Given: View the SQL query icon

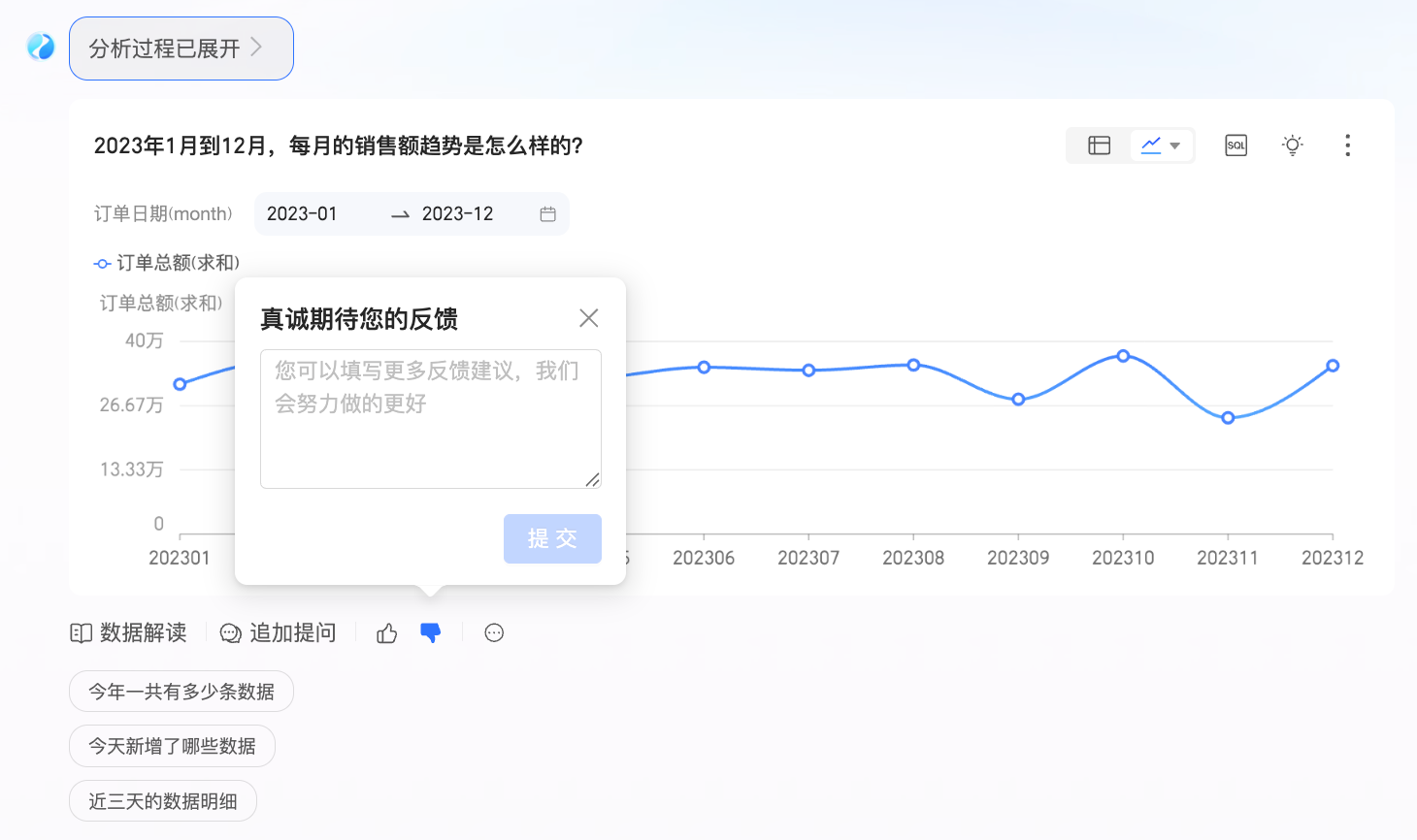Looking at the screenshot, I should click(1236, 145).
